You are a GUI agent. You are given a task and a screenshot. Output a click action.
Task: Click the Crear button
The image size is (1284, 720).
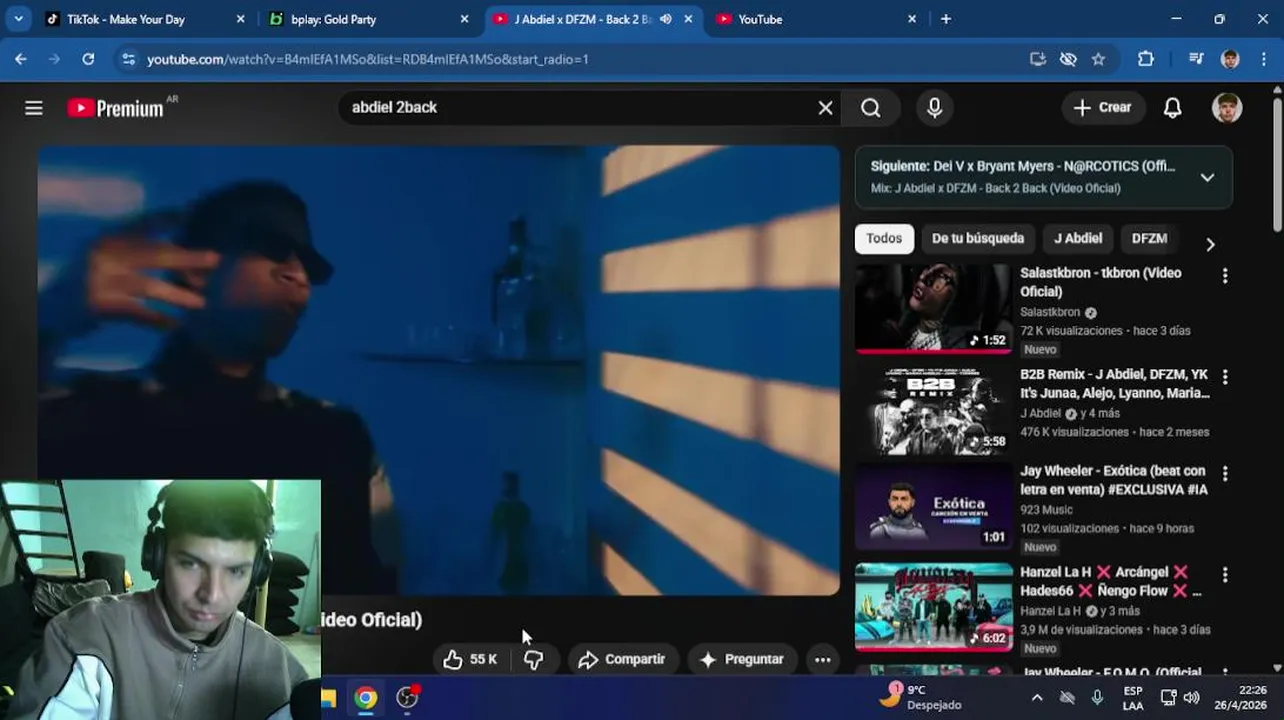click(x=1103, y=108)
